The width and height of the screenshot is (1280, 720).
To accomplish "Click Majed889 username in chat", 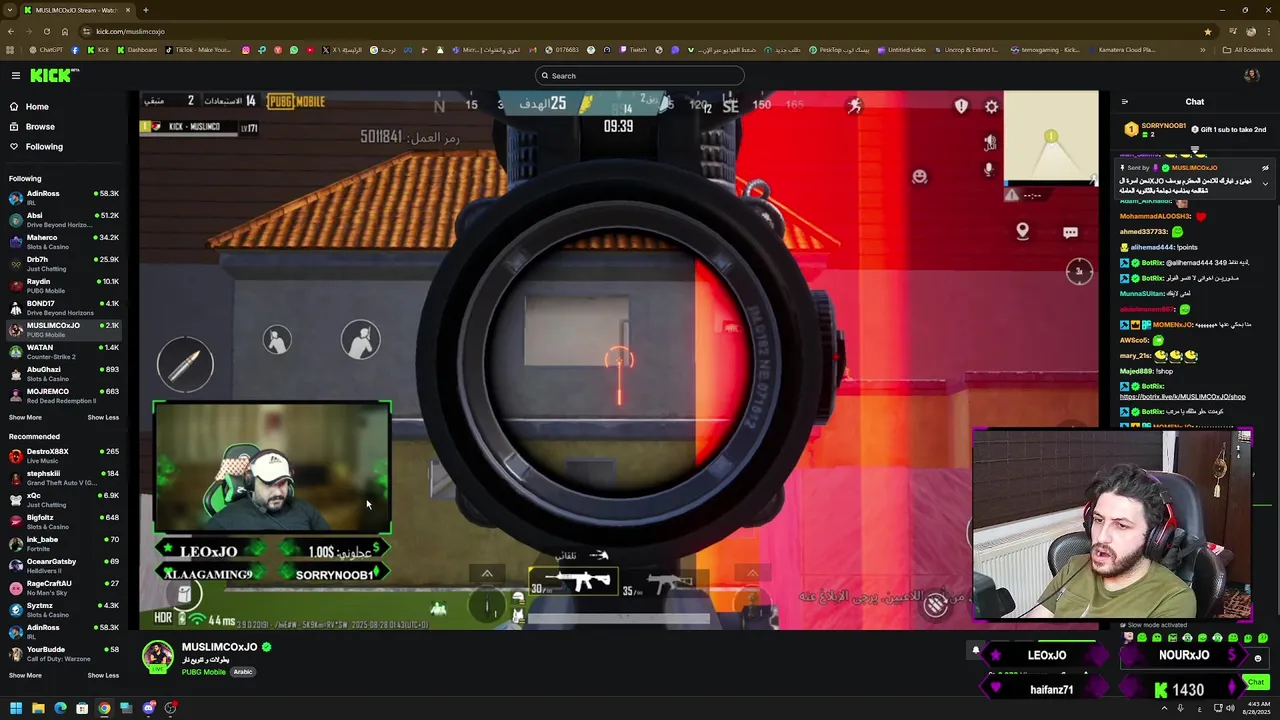I will [1137, 371].
